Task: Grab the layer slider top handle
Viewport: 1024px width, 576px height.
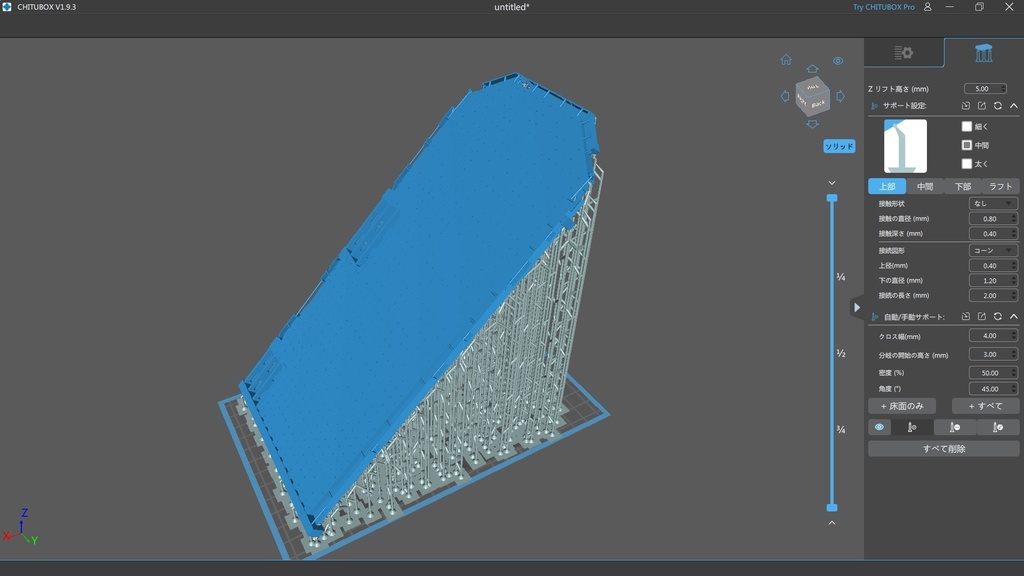Action: pos(832,198)
